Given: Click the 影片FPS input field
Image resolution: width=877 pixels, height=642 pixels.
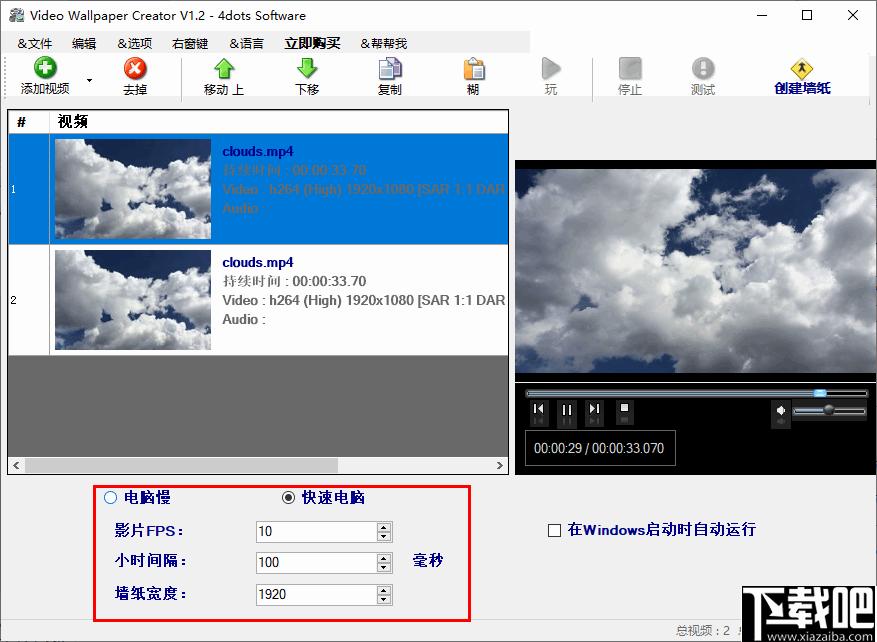Looking at the screenshot, I should click(317, 532).
